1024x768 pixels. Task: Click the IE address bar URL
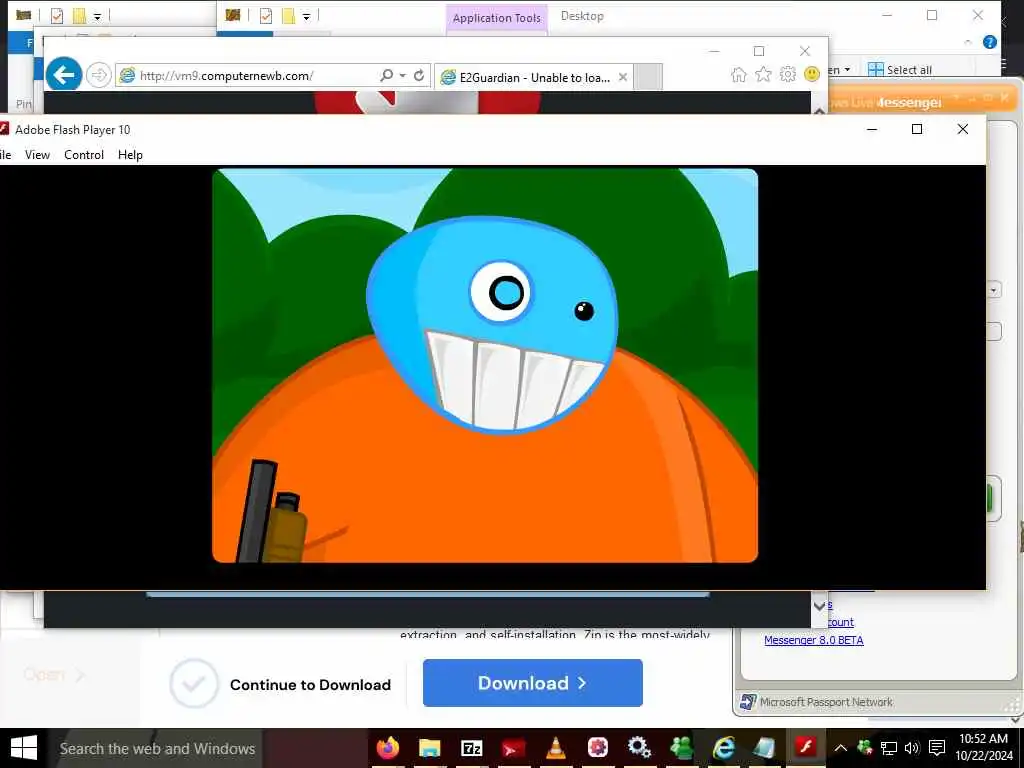[x=226, y=76]
